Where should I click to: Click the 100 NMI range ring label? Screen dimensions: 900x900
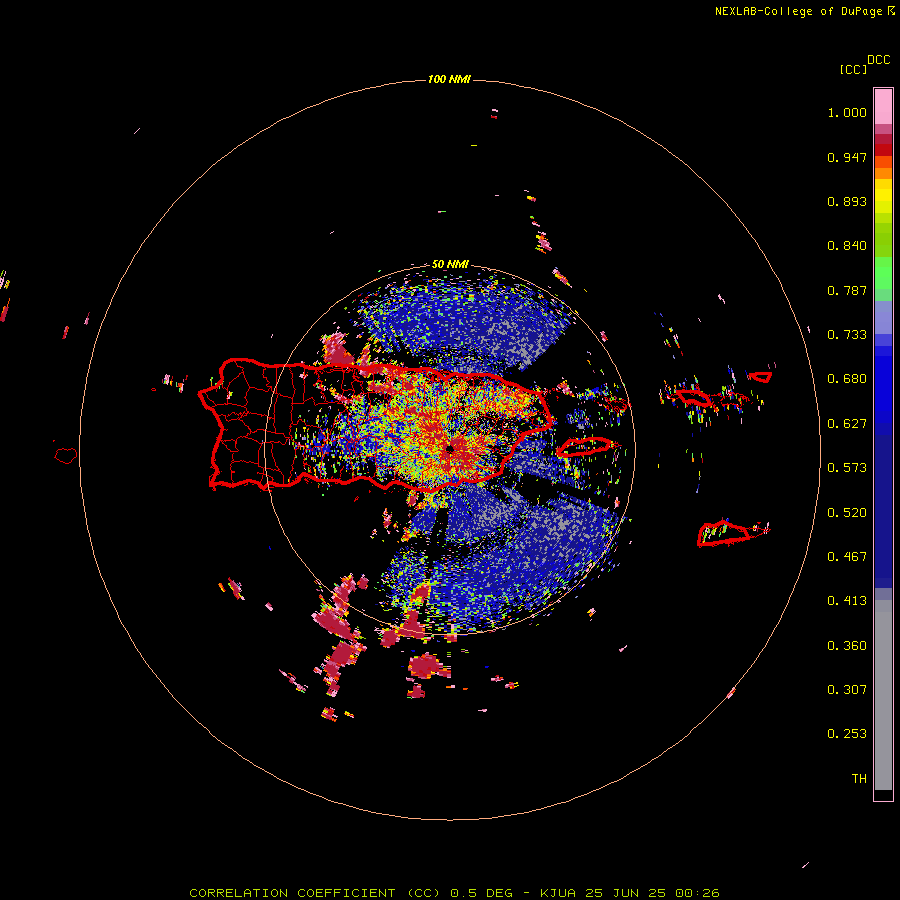coord(449,79)
